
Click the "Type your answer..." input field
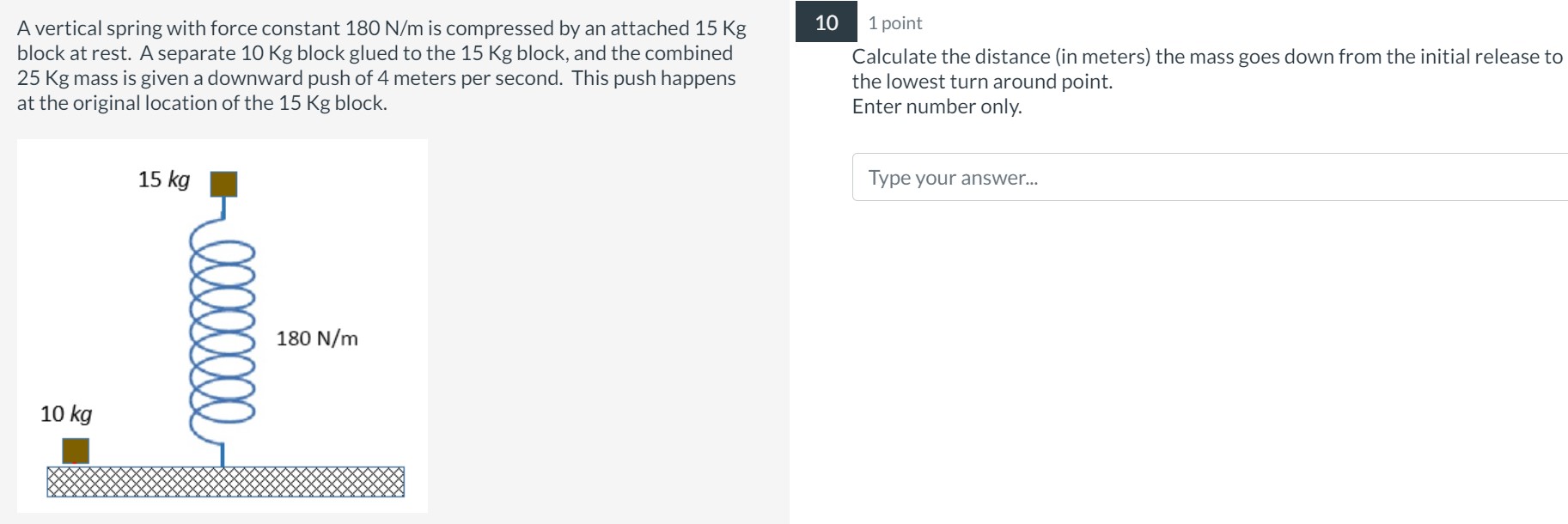[1210, 177]
